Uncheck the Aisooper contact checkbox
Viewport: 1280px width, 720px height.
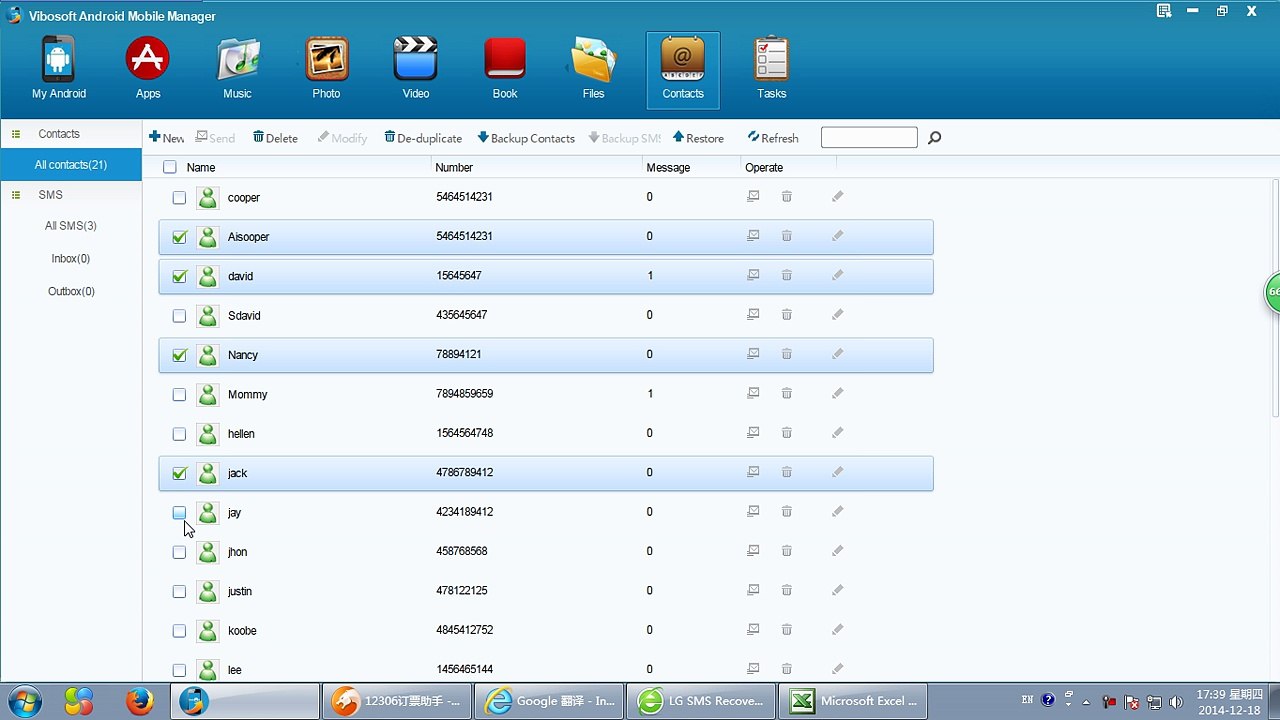click(179, 237)
